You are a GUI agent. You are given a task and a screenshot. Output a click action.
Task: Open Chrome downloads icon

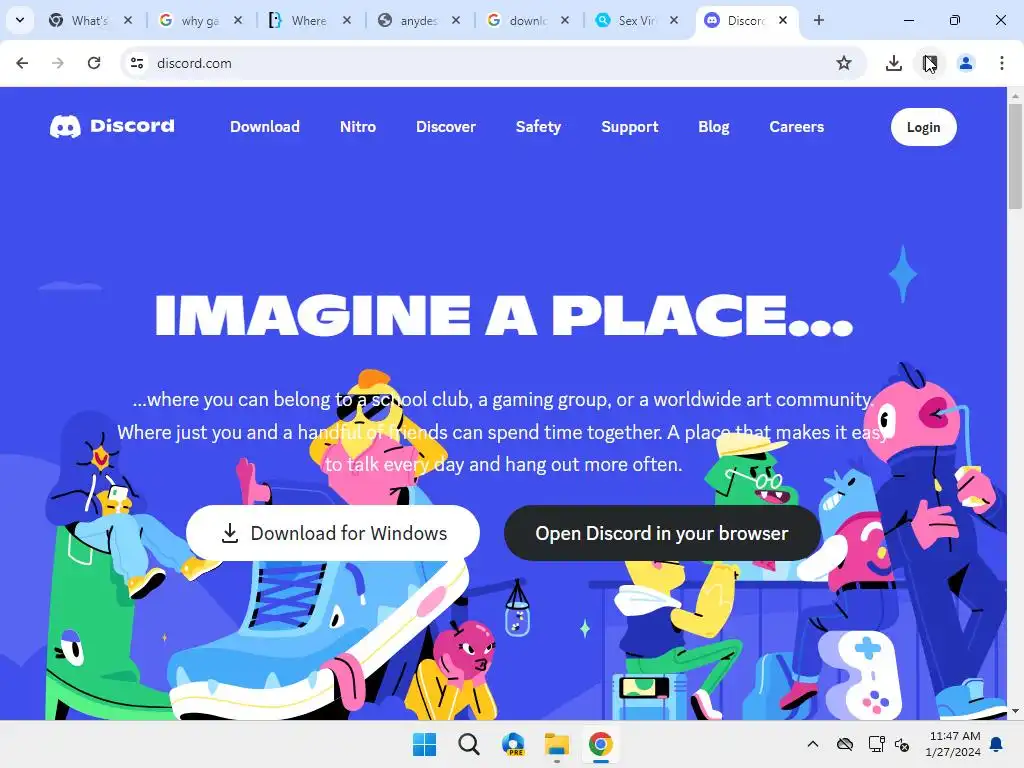893,63
